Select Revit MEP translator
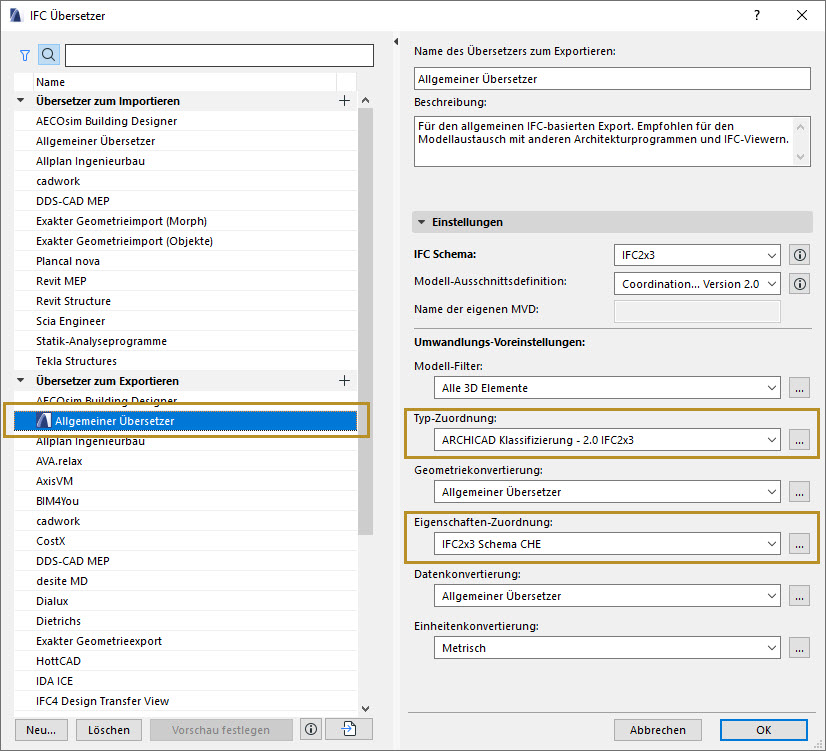 coord(186,281)
